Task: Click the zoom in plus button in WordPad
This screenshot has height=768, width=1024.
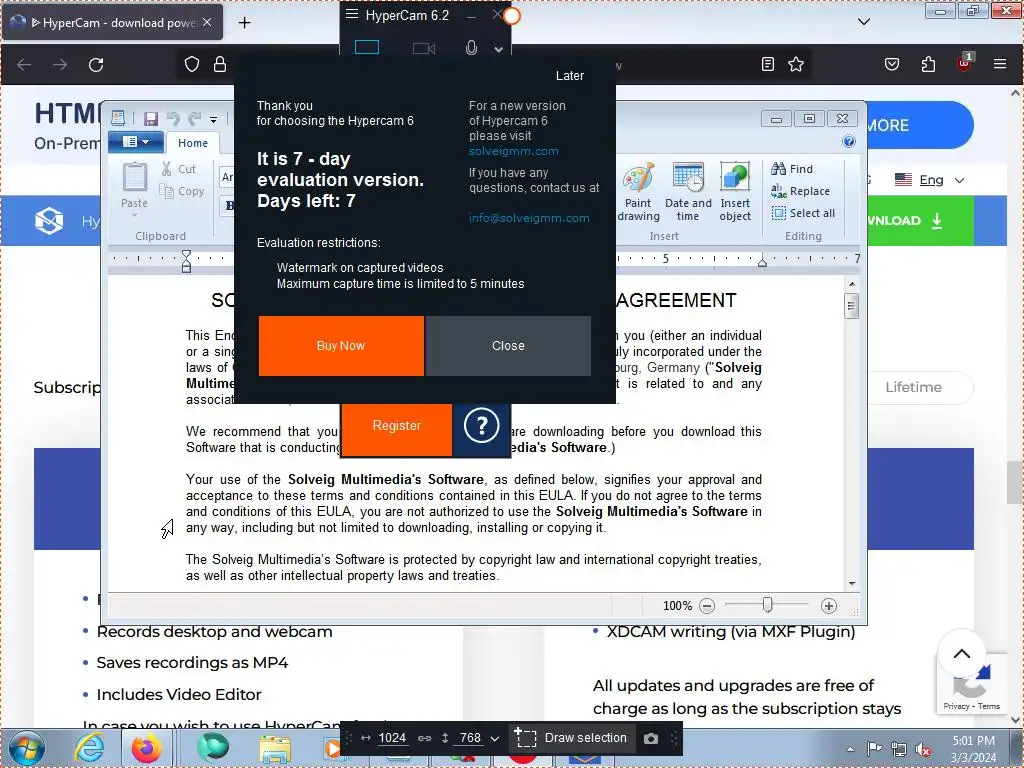Action: (829, 606)
